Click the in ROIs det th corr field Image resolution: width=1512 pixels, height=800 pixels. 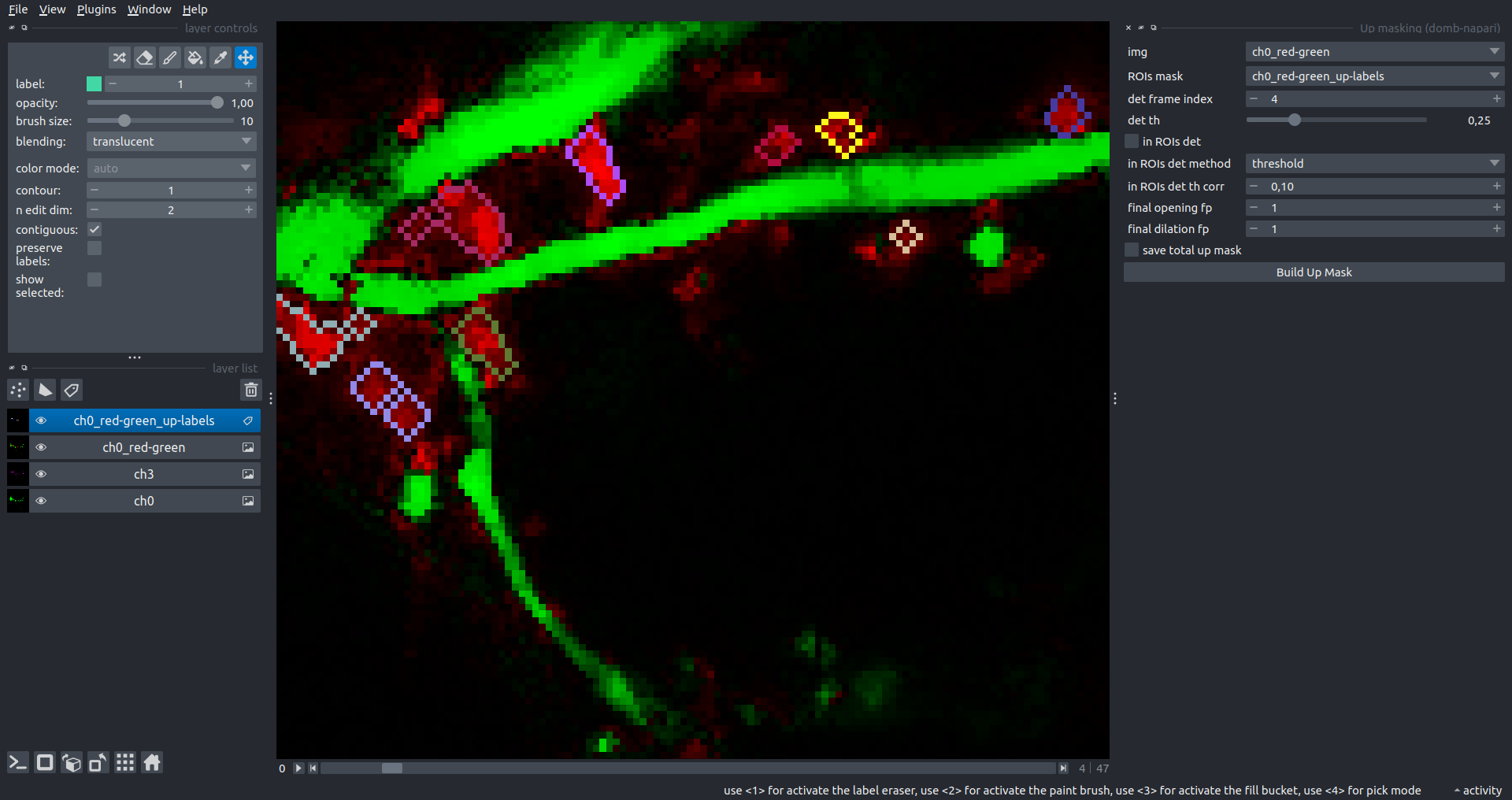1375,187
